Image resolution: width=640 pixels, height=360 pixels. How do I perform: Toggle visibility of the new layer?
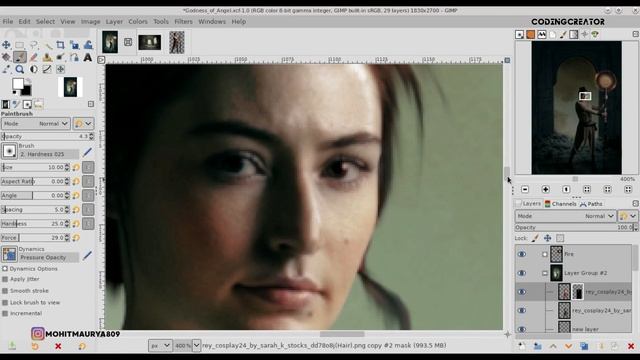522,329
